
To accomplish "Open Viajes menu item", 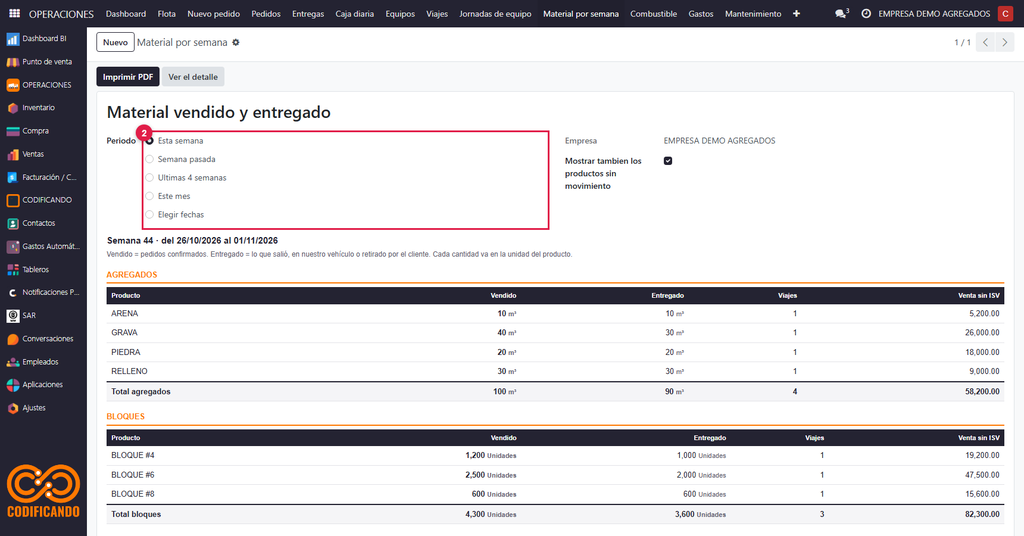I will [x=437, y=14].
